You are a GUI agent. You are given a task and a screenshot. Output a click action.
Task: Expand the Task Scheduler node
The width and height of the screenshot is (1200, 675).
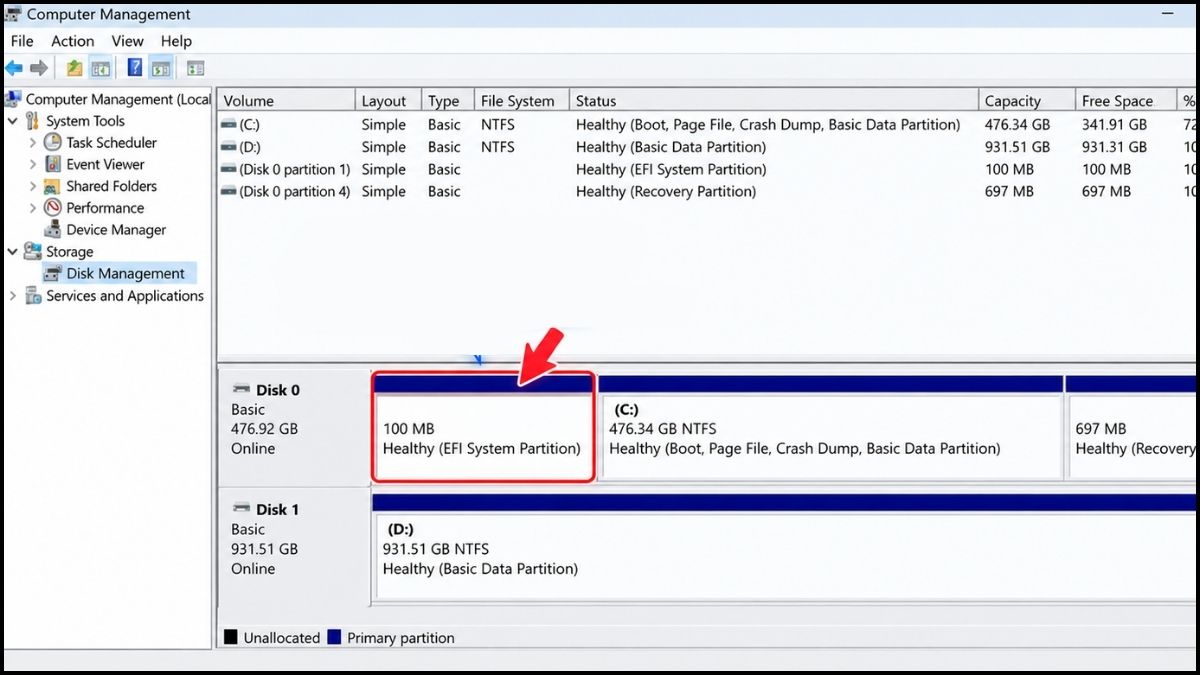coord(33,142)
